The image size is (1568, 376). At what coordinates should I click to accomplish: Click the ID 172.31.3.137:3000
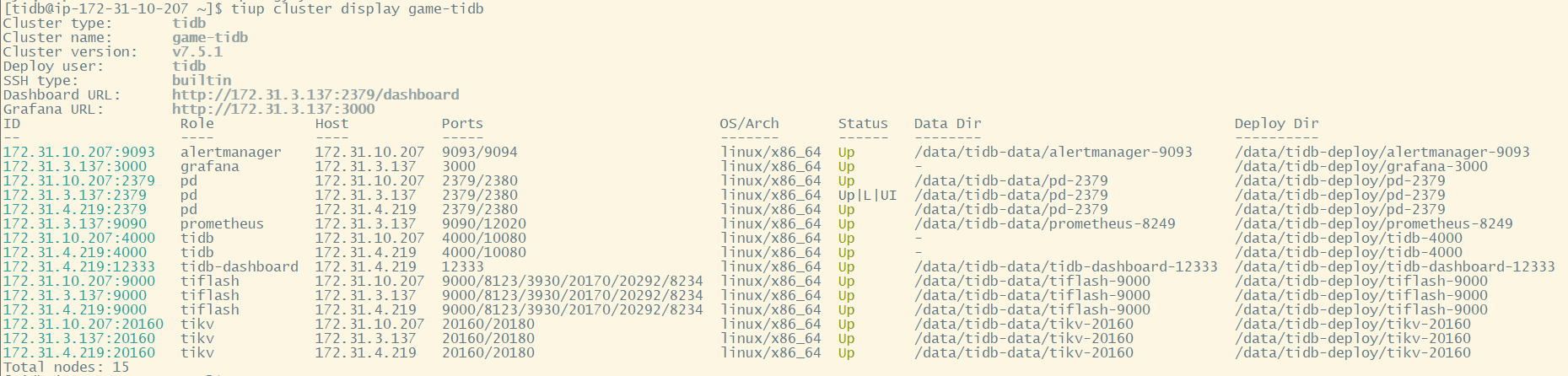tap(75, 166)
